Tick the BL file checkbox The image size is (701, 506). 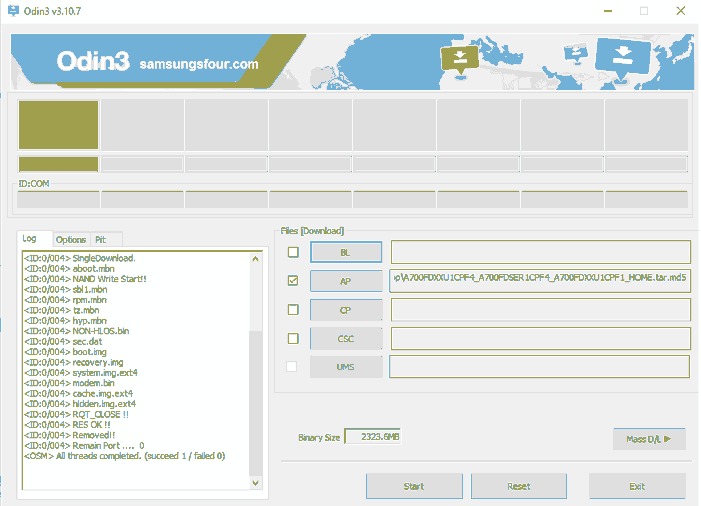click(293, 252)
